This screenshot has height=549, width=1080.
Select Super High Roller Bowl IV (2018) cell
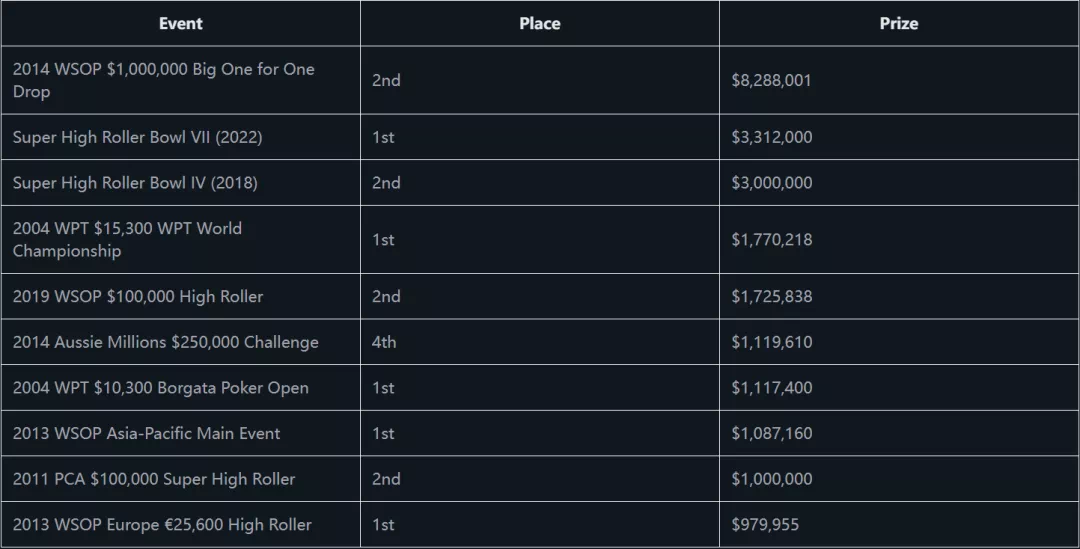pyautogui.click(x=135, y=183)
